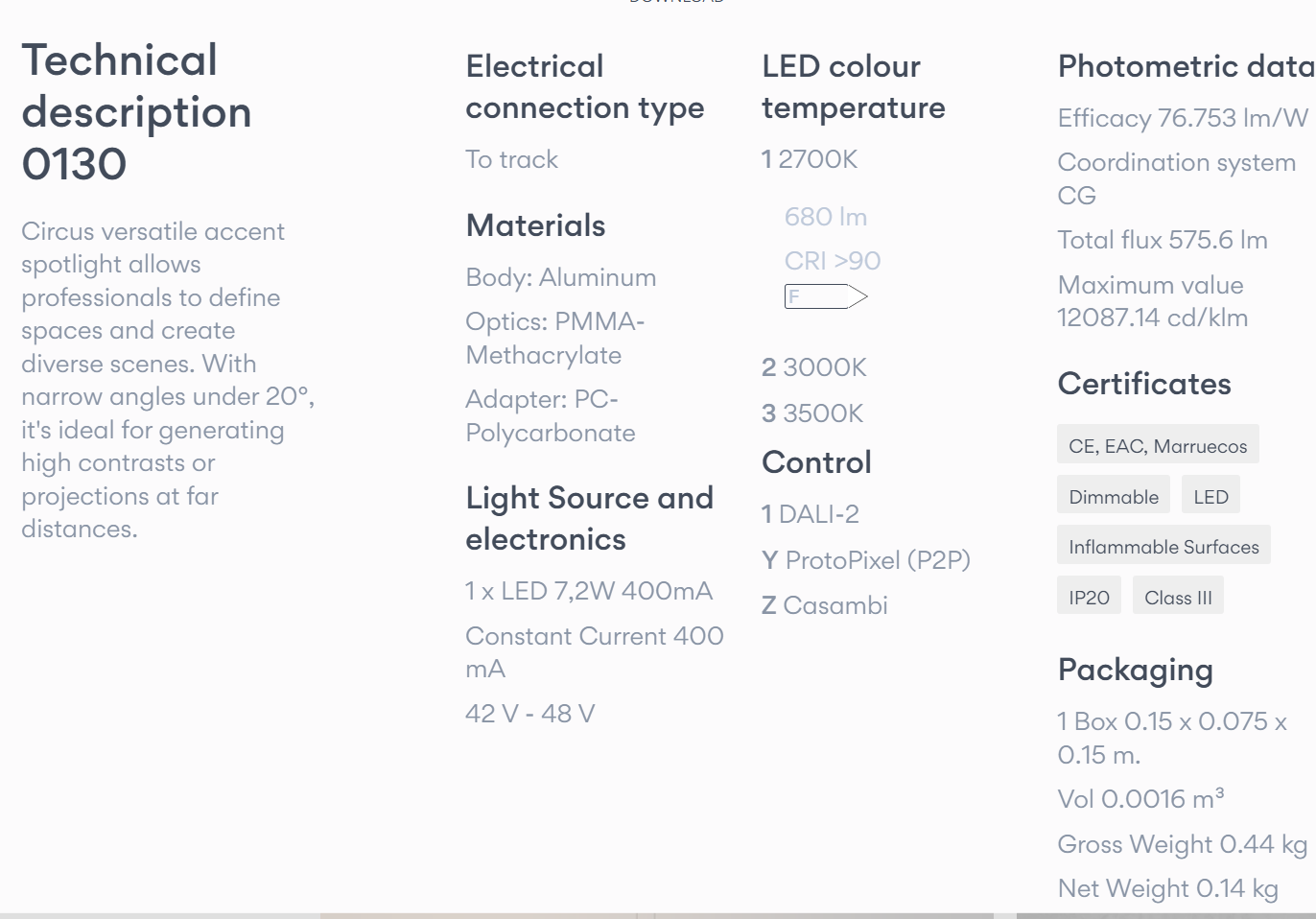Click the LED certificate tag

1210,497
